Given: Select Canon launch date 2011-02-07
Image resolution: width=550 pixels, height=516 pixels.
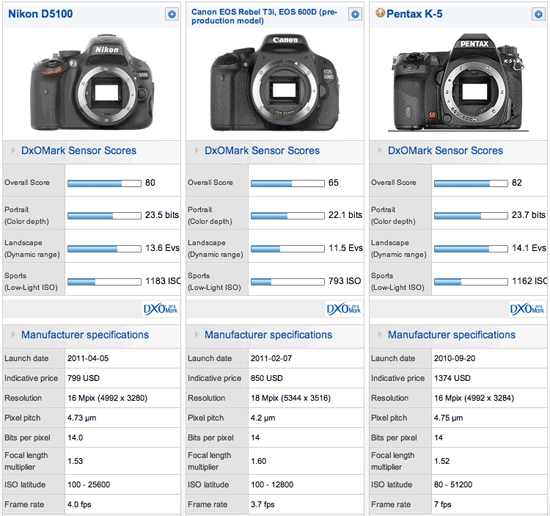Looking at the screenshot, I should coord(271,358).
